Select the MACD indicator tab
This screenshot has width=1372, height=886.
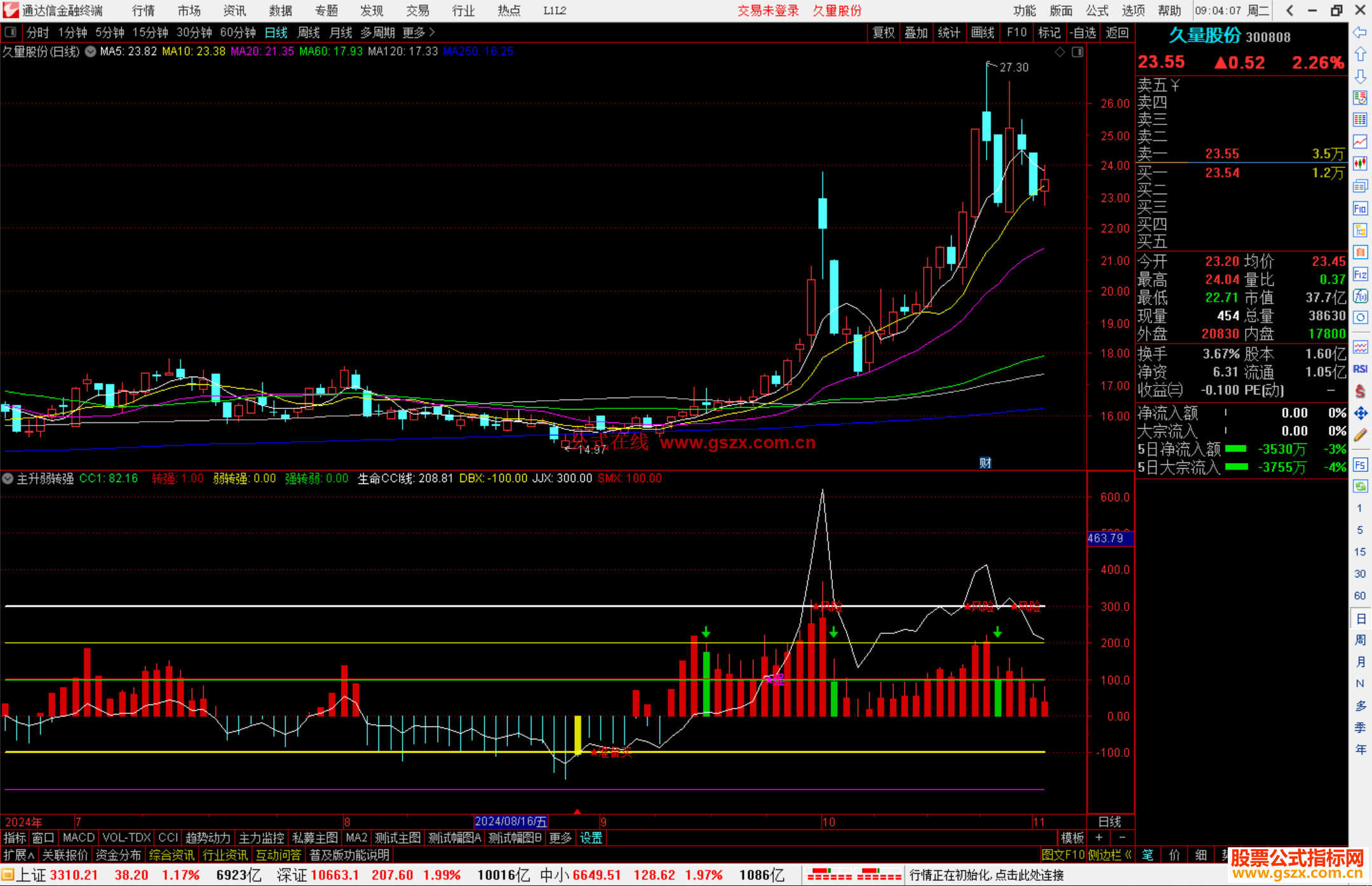point(79,838)
